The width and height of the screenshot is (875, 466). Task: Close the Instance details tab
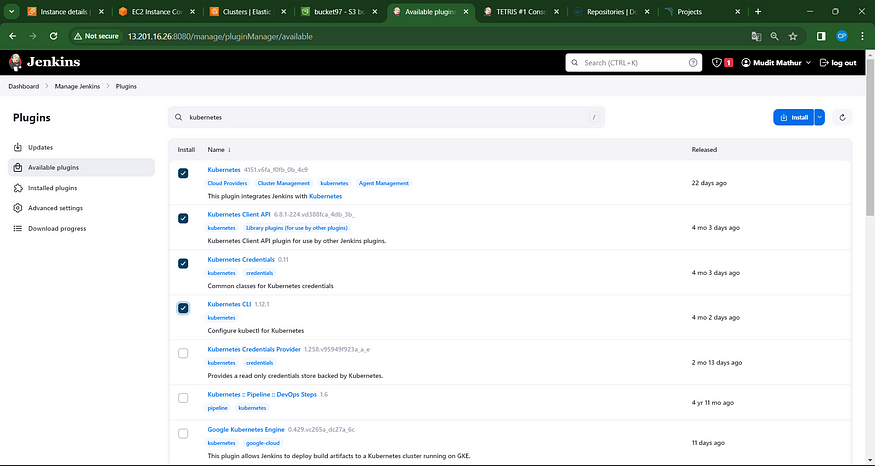pyautogui.click(x=101, y=12)
